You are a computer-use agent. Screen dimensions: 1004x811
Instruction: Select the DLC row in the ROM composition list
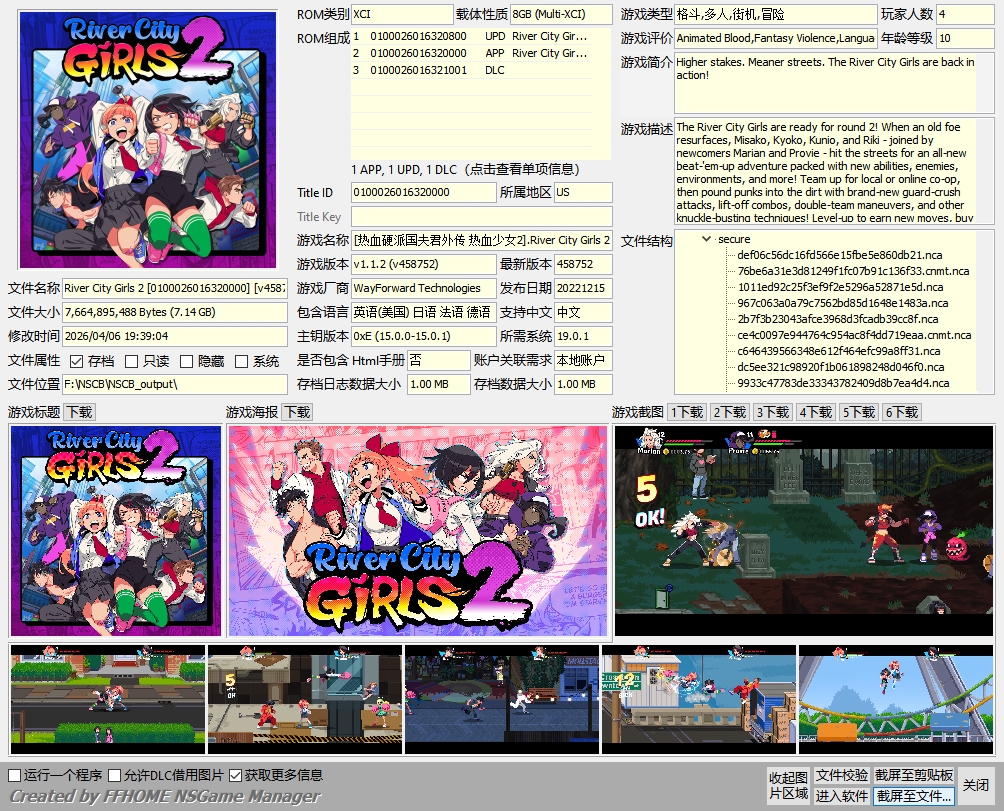pyautogui.click(x=470, y=71)
